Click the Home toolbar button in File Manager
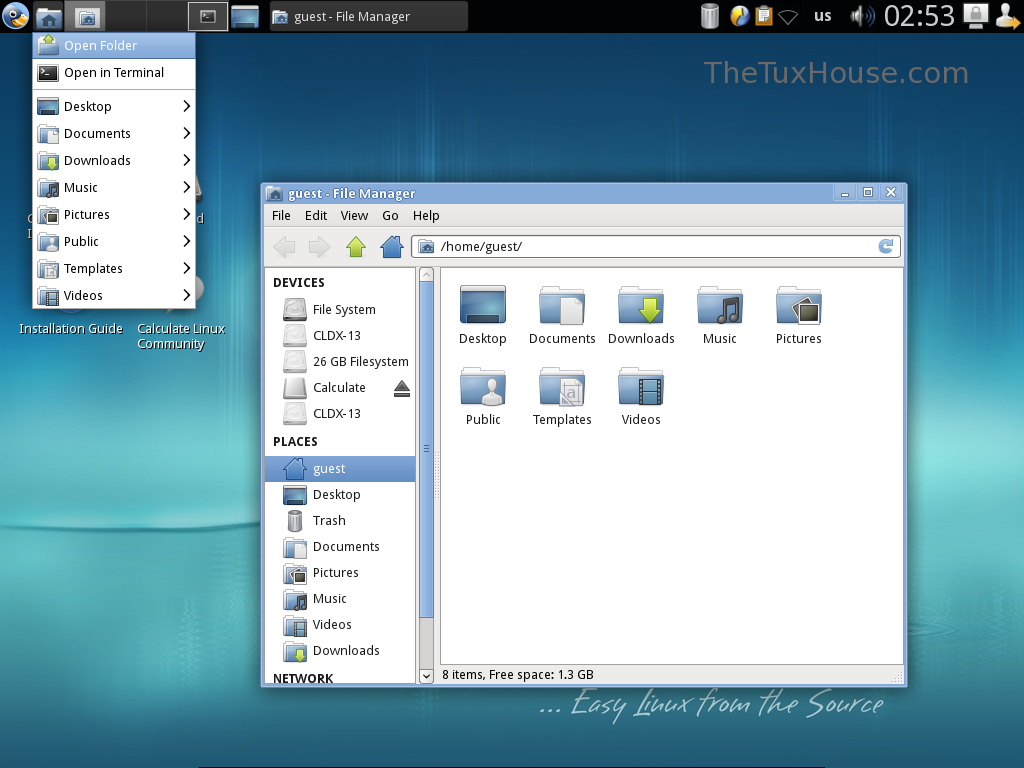 [392, 247]
